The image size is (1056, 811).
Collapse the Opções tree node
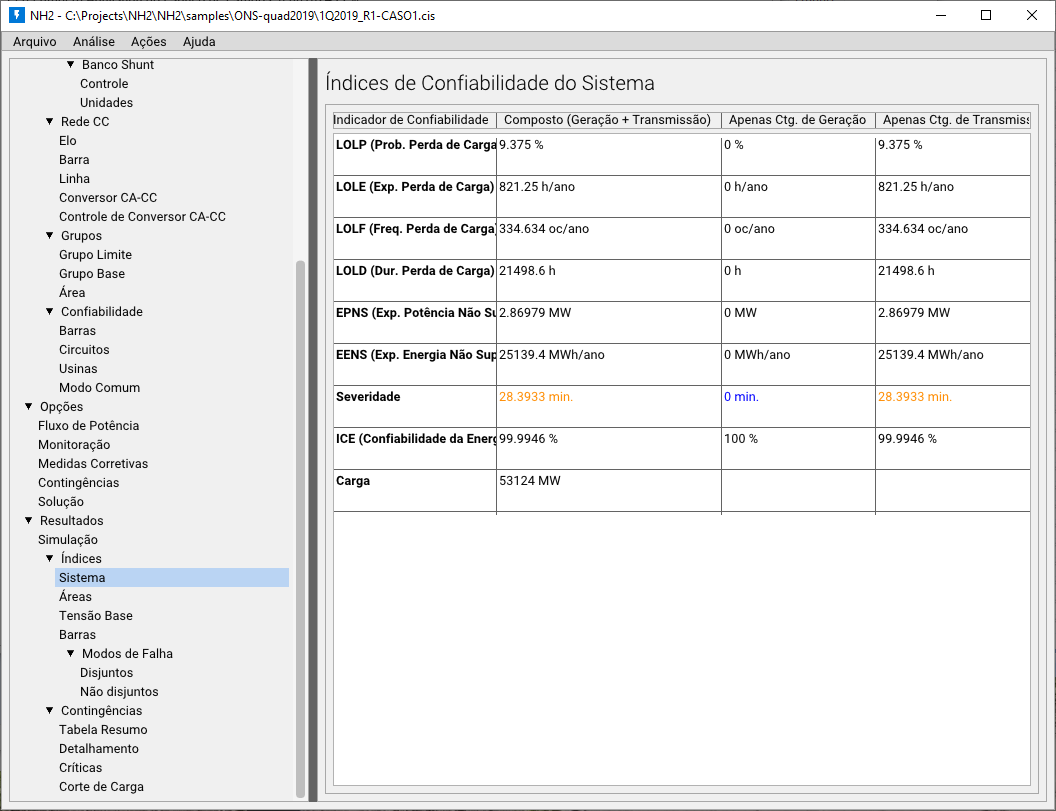click(29, 407)
